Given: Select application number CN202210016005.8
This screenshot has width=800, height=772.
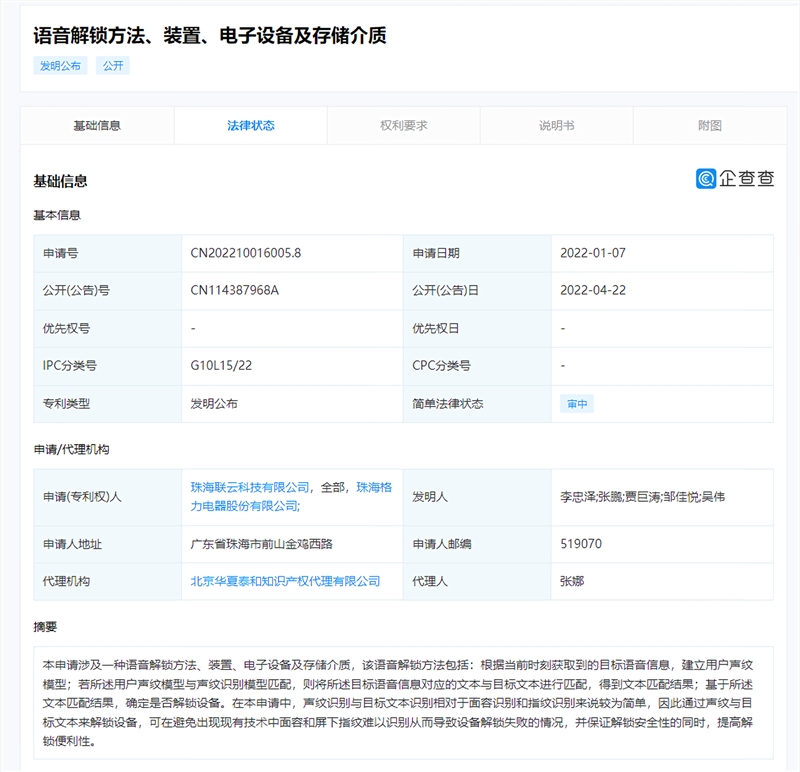Looking at the screenshot, I should tap(246, 253).
